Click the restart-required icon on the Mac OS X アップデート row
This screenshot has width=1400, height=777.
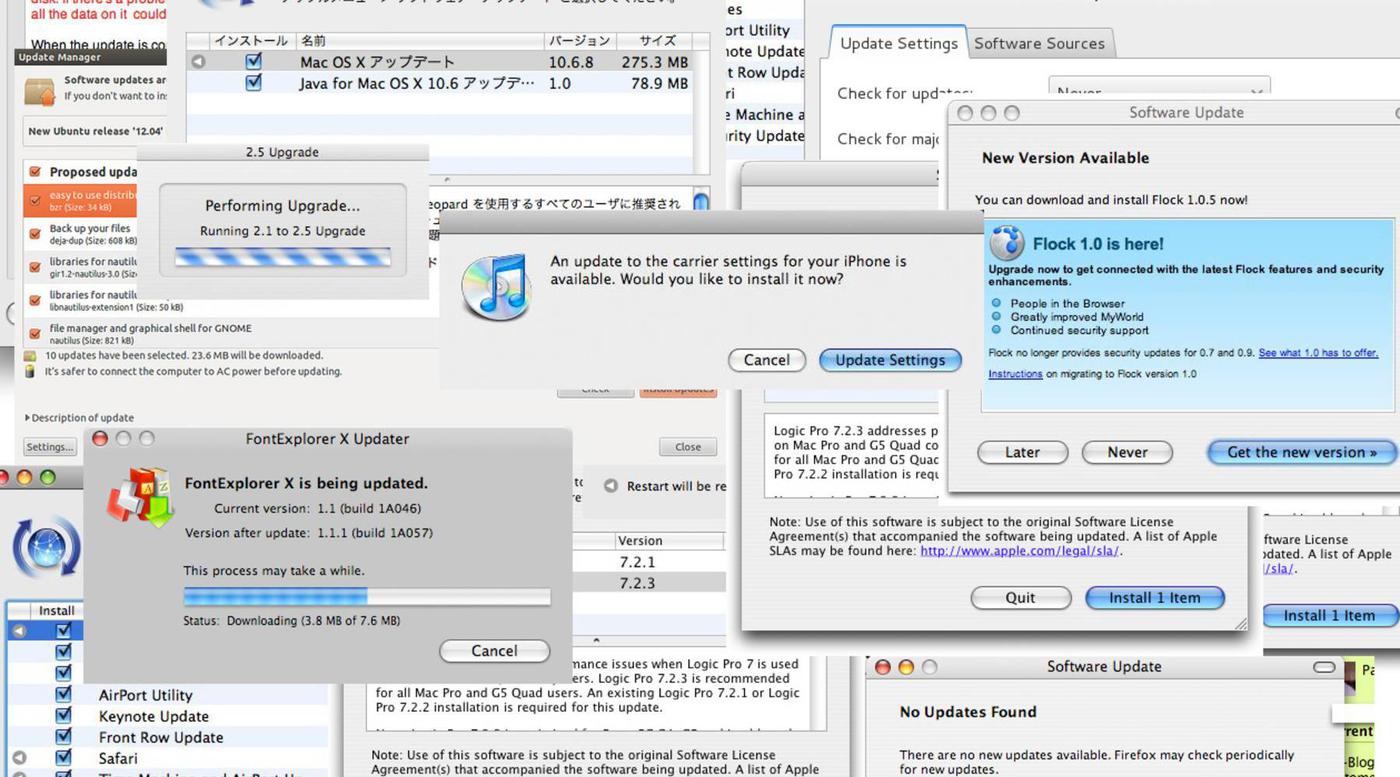click(x=197, y=62)
